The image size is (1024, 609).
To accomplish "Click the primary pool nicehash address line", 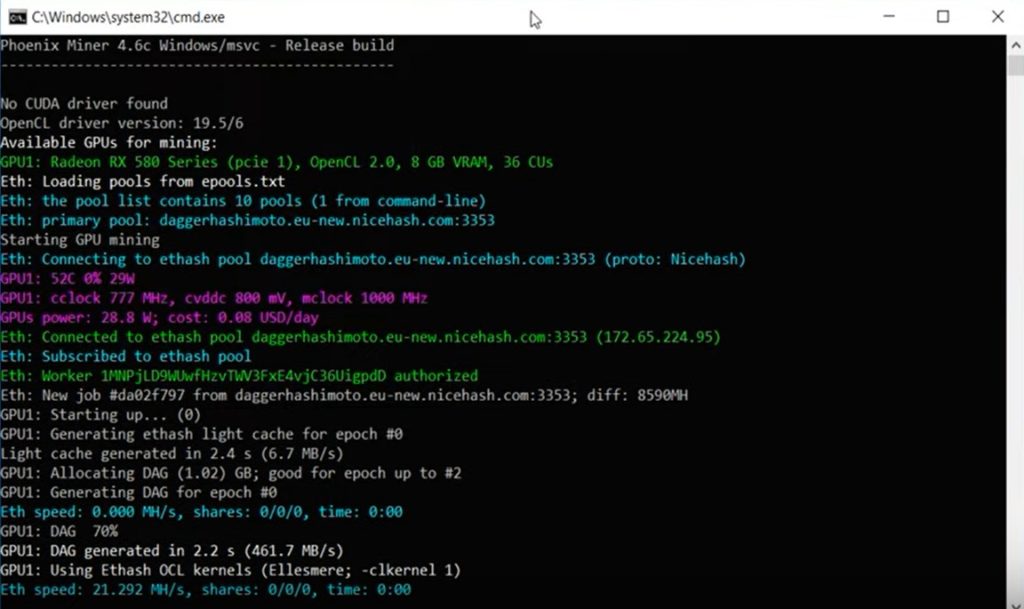I will tap(248, 220).
